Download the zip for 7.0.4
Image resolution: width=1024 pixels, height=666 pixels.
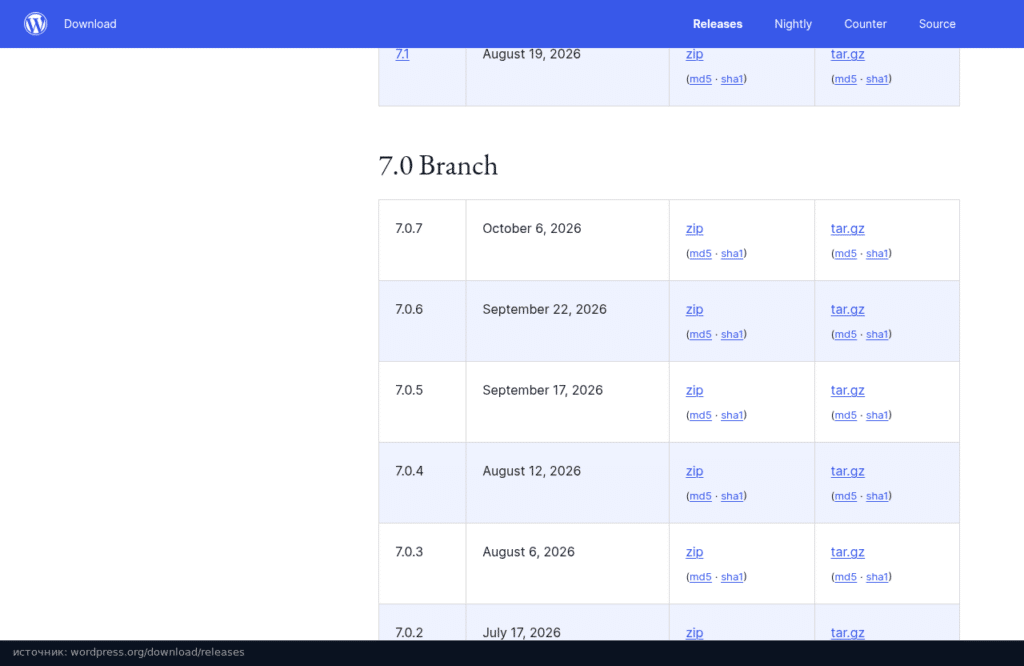pyautogui.click(x=694, y=471)
